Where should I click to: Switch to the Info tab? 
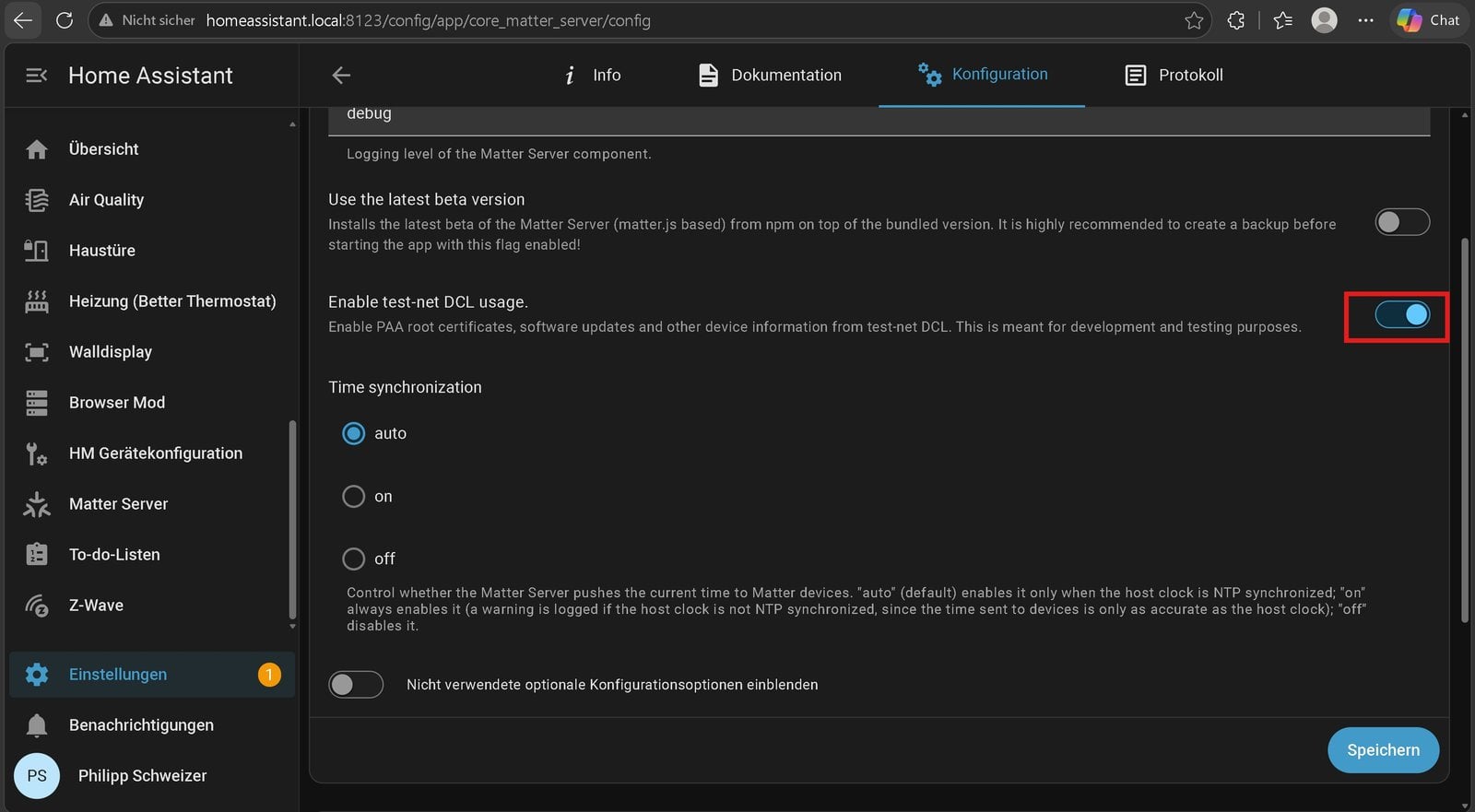point(592,76)
